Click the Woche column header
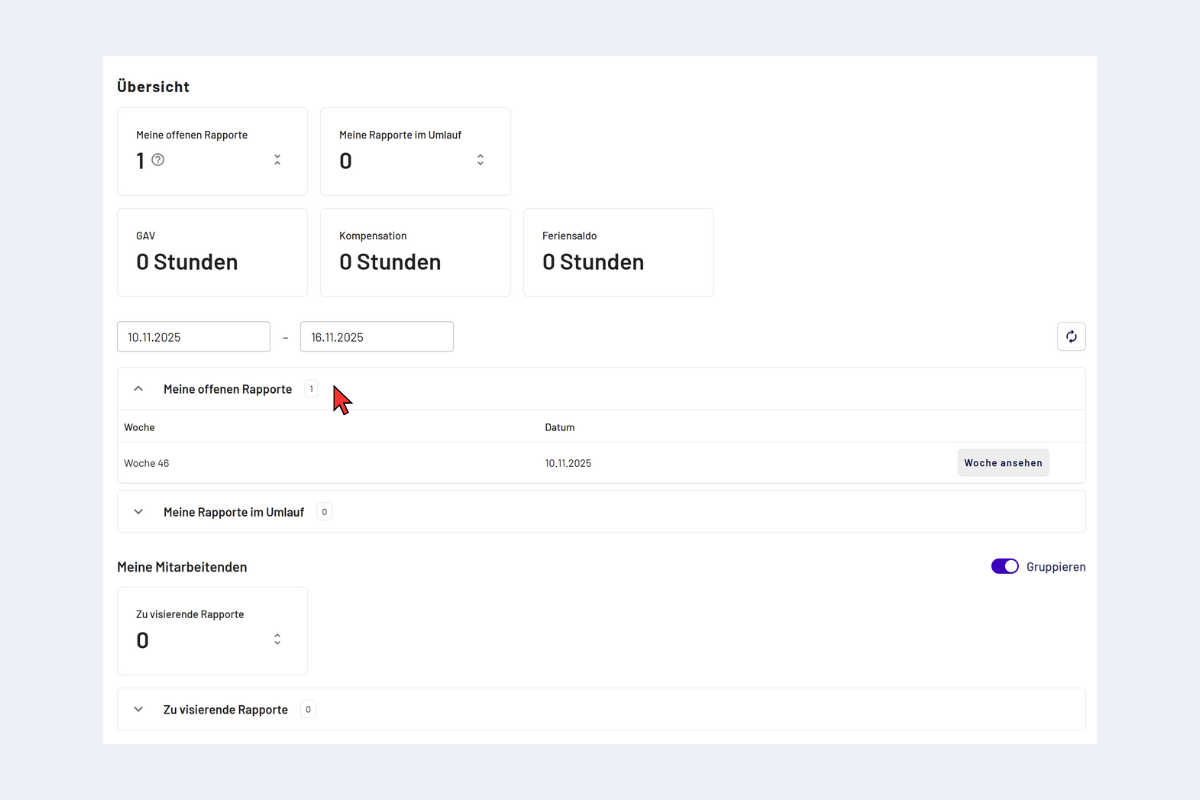Screen dimensions: 1200x800 [x=140, y=428]
